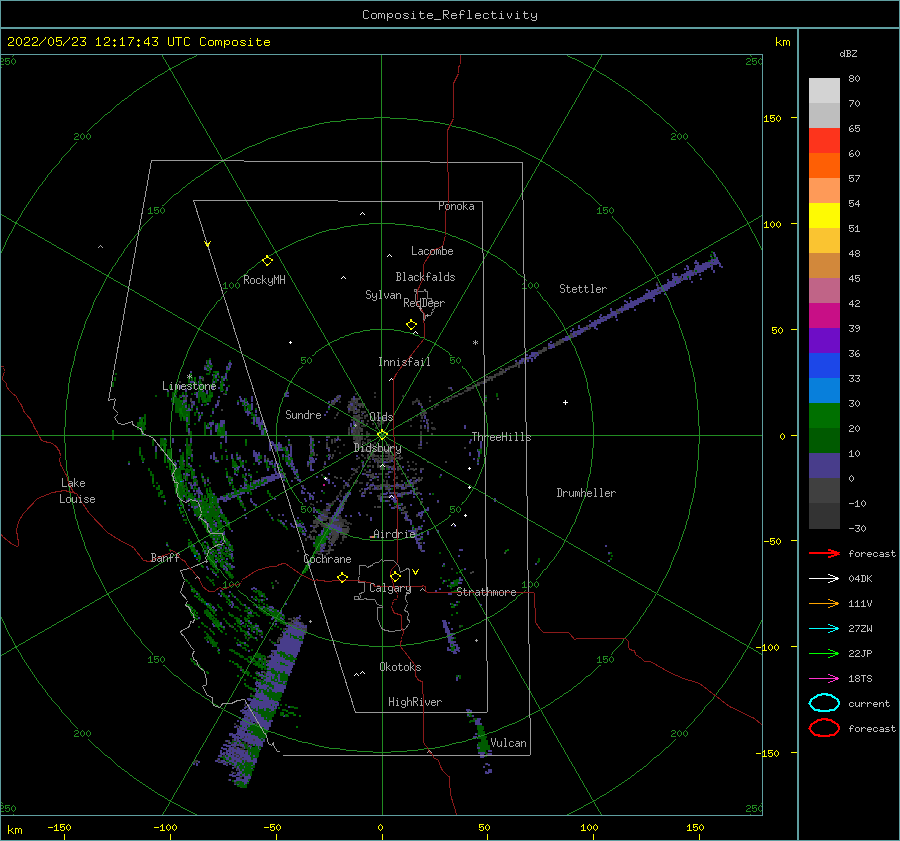The image size is (900, 841).
Task: Click the Banff label on map
Action: pyautogui.click(x=165, y=557)
